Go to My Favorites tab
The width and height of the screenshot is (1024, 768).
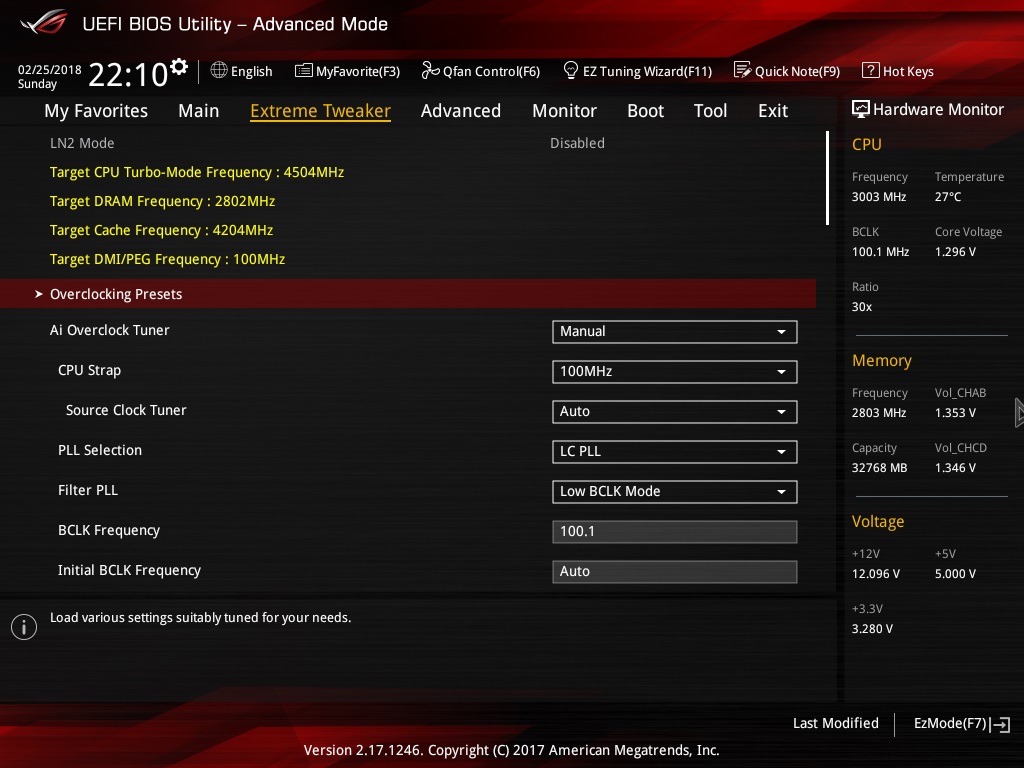tap(96, 111)
